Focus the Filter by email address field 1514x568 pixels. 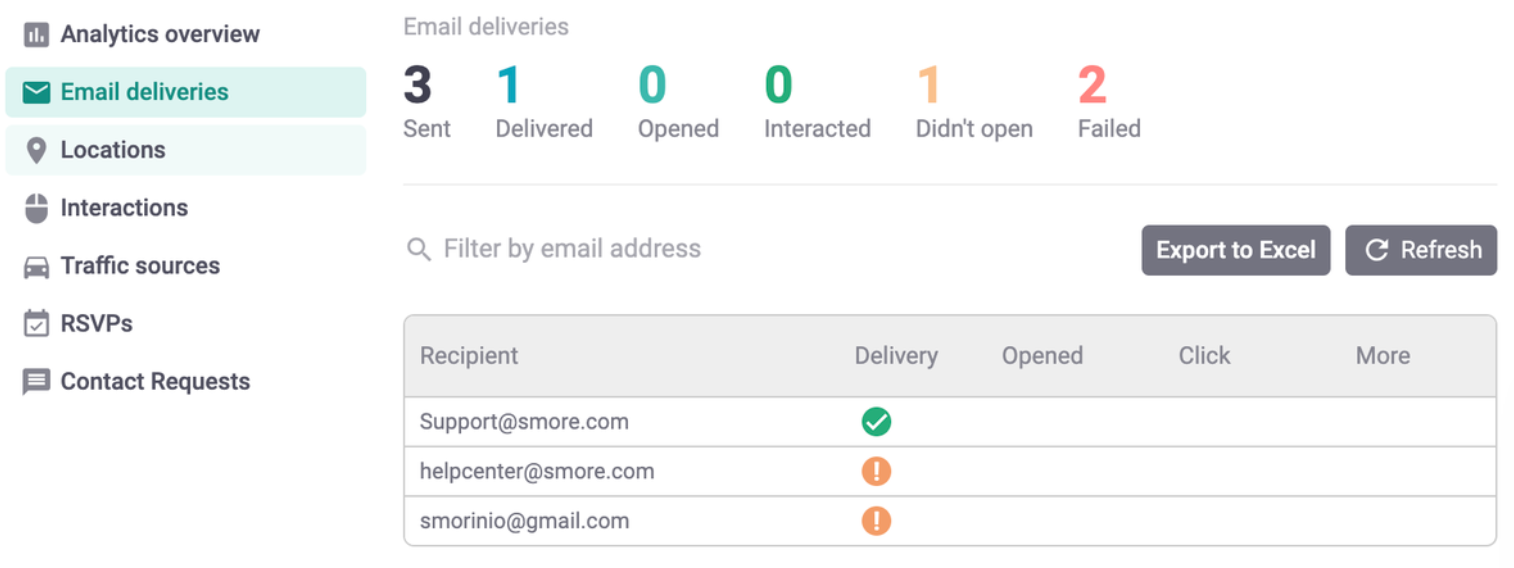[x=572, y=249]
